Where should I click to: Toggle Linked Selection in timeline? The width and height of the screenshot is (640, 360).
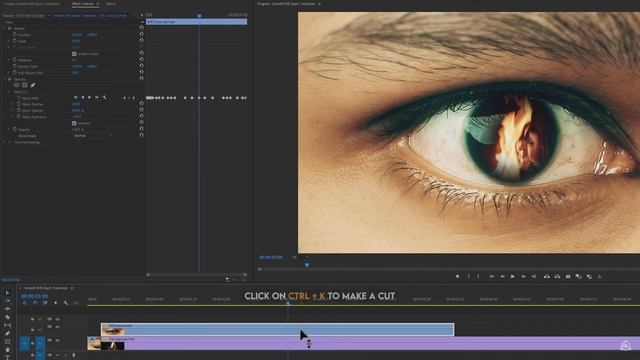point(45,303)
